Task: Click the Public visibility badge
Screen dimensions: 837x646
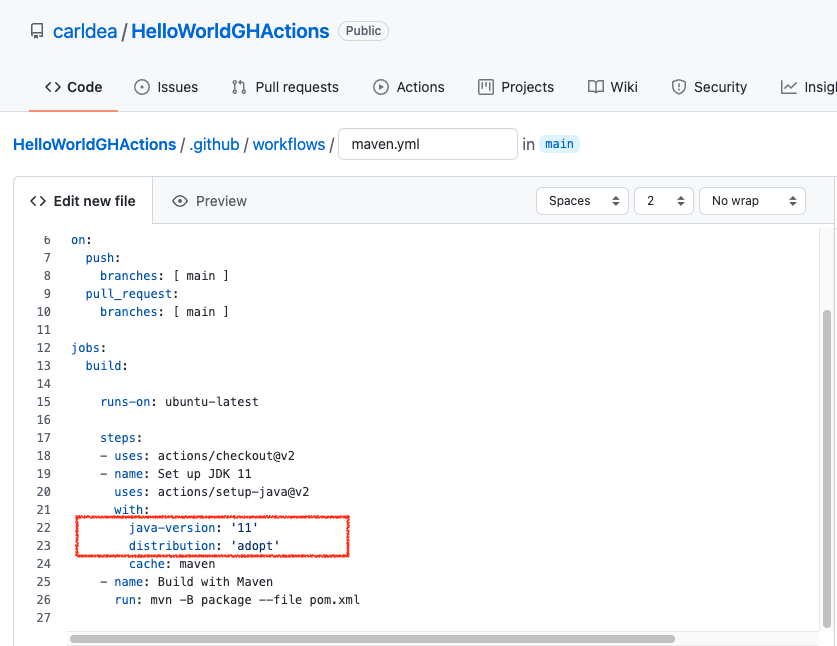Action: [x=363, y=31]
